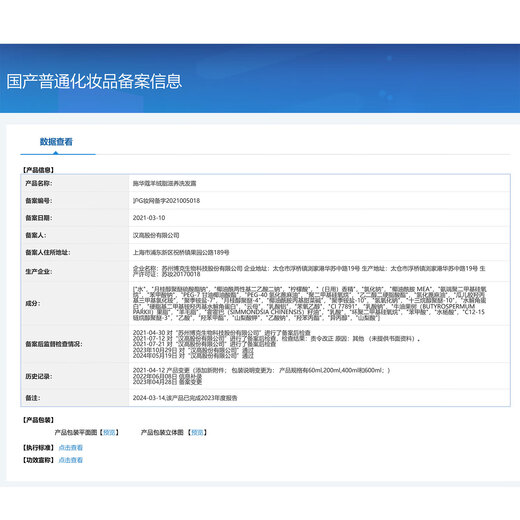Click the 备案人 company name value
520x520 pixels.
click(x=156, y=235)
